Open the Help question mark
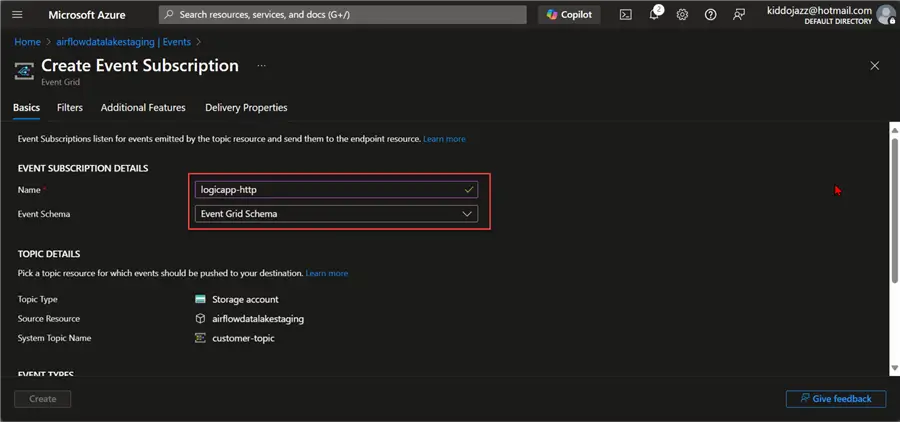Image resolution: width=900 pixels, height=422 pixels. coord(711,15)
